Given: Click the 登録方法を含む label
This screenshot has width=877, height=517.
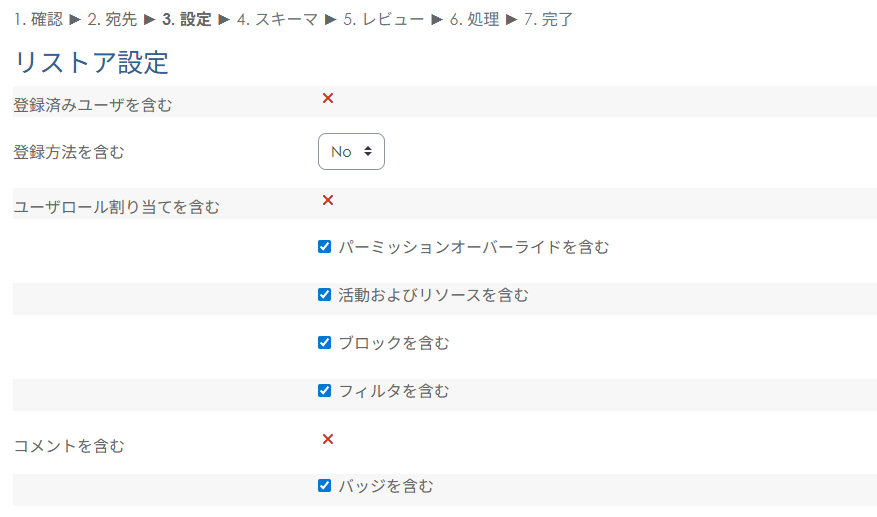Looking at the screenshot, I should (x=69, y=152).
